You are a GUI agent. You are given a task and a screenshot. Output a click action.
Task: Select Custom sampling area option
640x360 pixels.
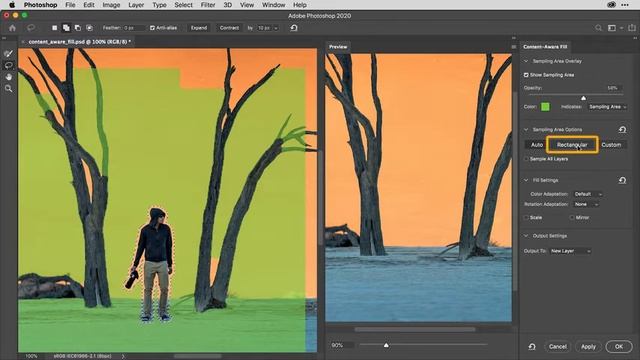(611, 145)
